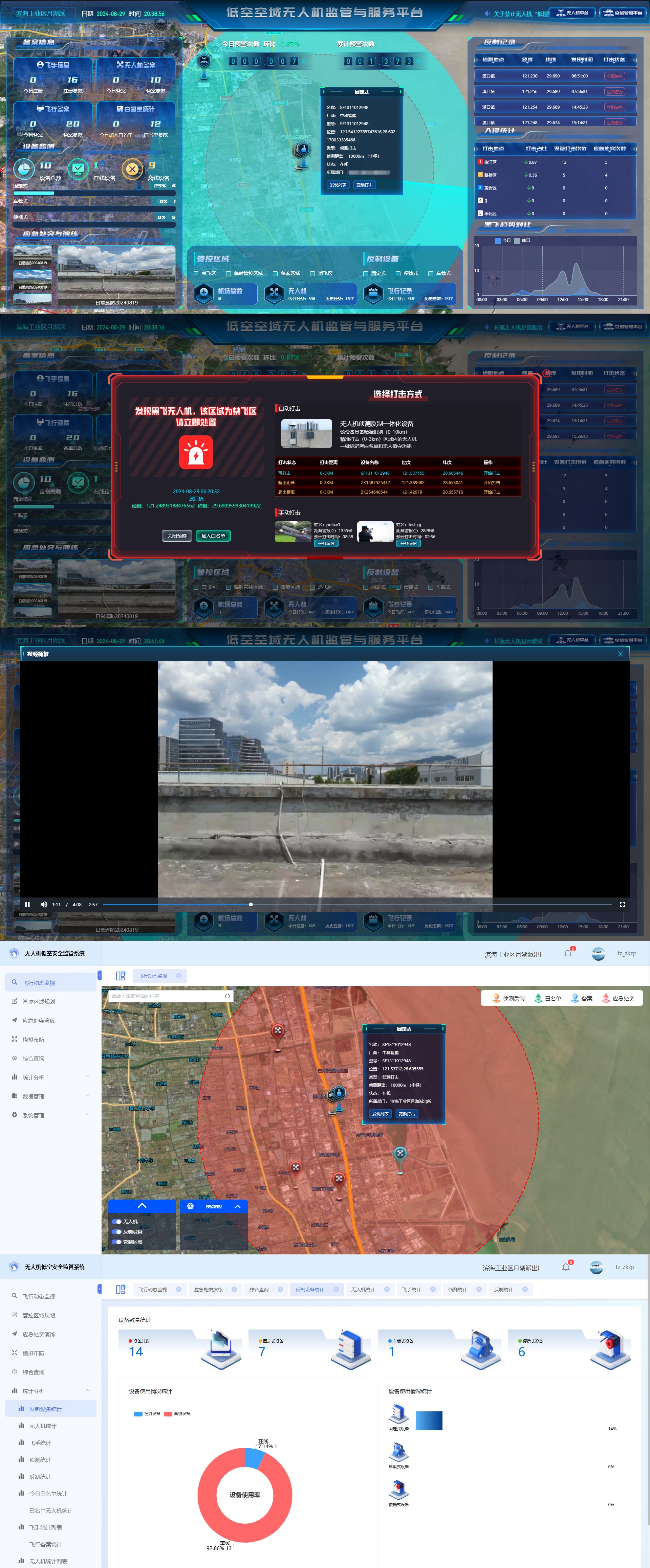The image size is (650, 1568).
Task: Expand the layer panel with the up chevron
Action: 142,1206
